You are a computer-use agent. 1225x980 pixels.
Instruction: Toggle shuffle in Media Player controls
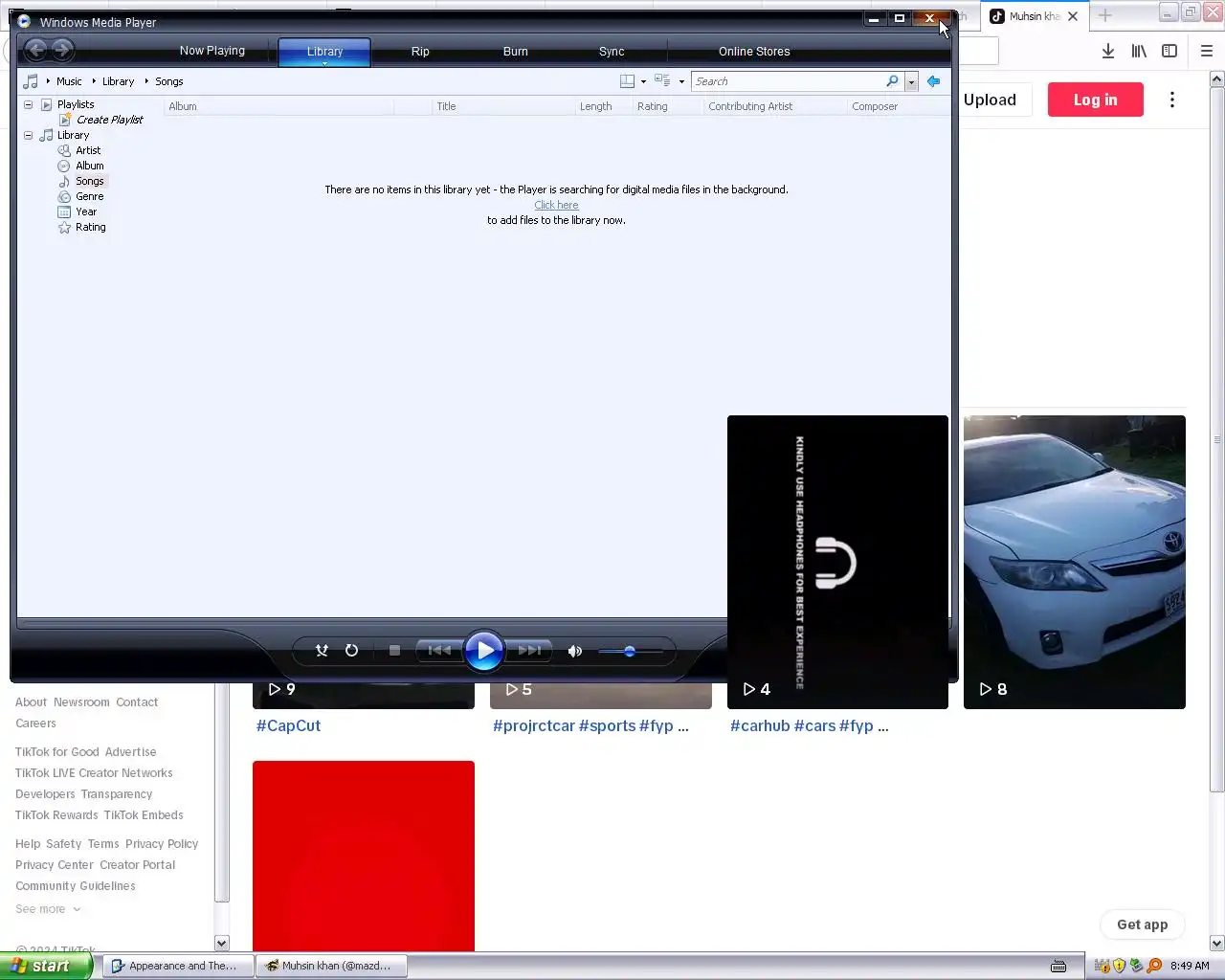click(x=322, y=651)
